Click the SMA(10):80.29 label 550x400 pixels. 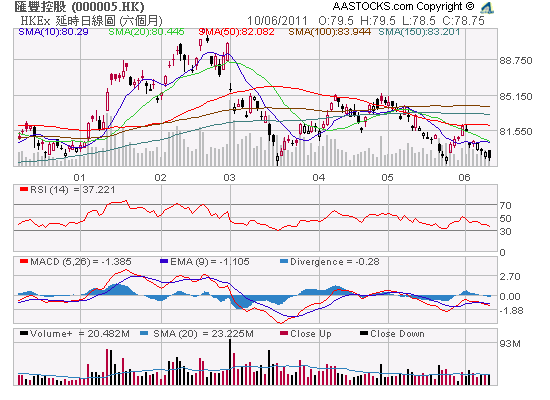(x=53, y=32)
